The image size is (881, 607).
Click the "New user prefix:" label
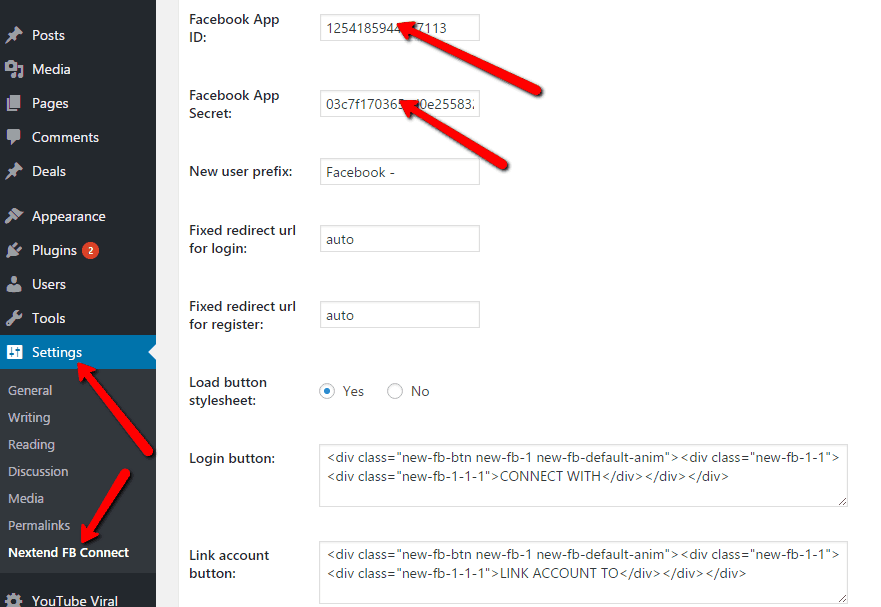(240, 171)
